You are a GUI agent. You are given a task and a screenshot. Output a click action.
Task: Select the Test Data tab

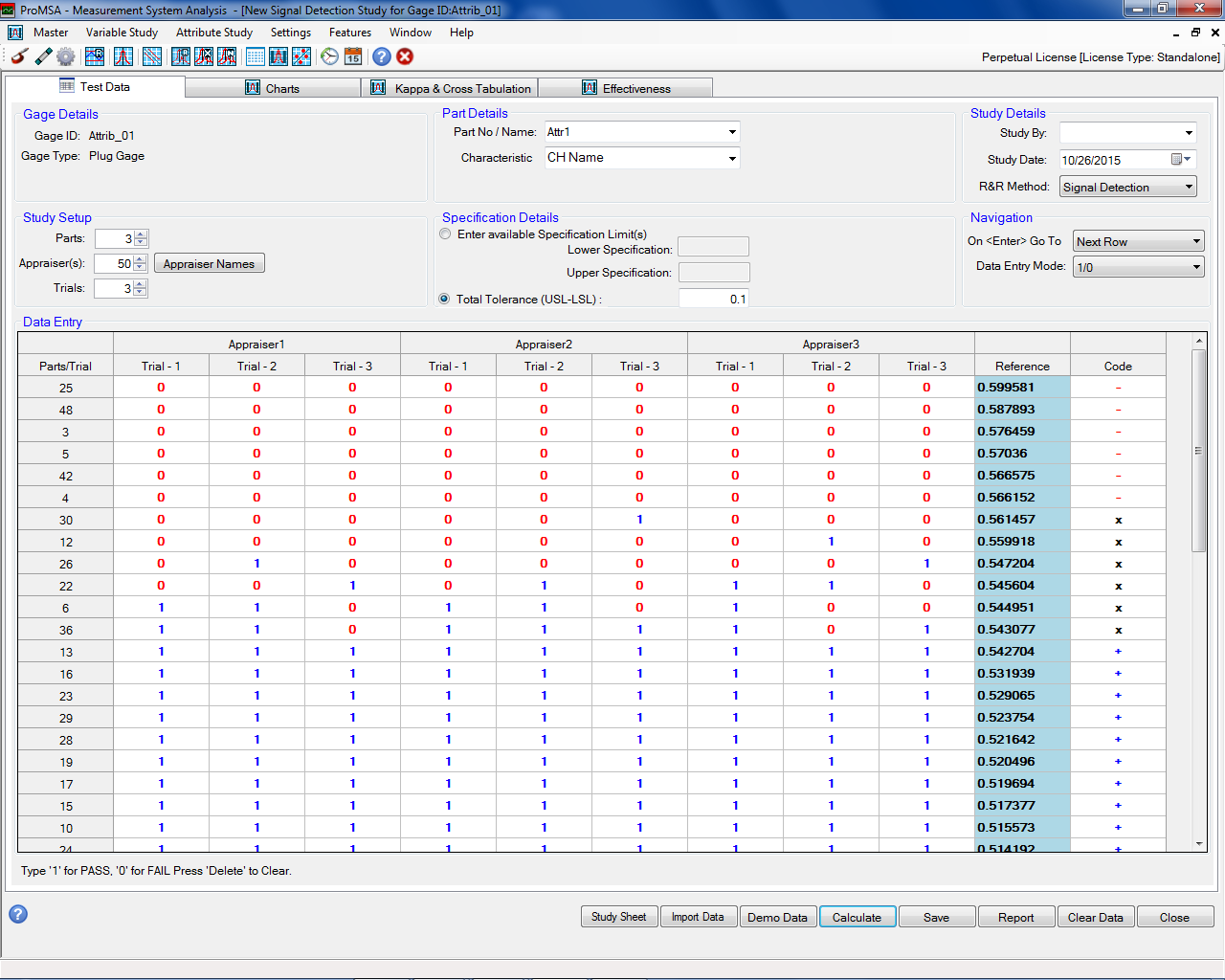(x=95, y=86)
